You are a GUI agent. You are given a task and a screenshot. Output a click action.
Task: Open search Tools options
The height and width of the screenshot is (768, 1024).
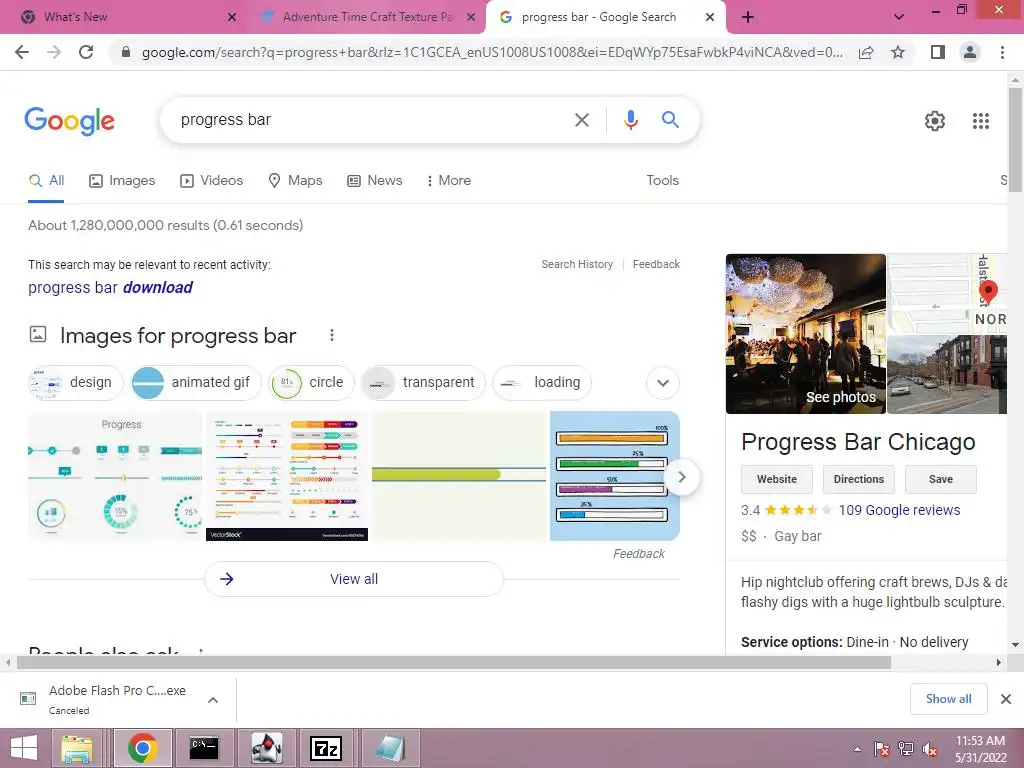tap(662, 181)
